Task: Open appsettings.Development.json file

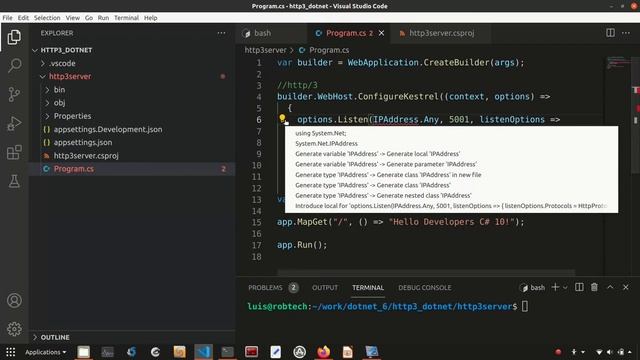Action: point(108,129)
